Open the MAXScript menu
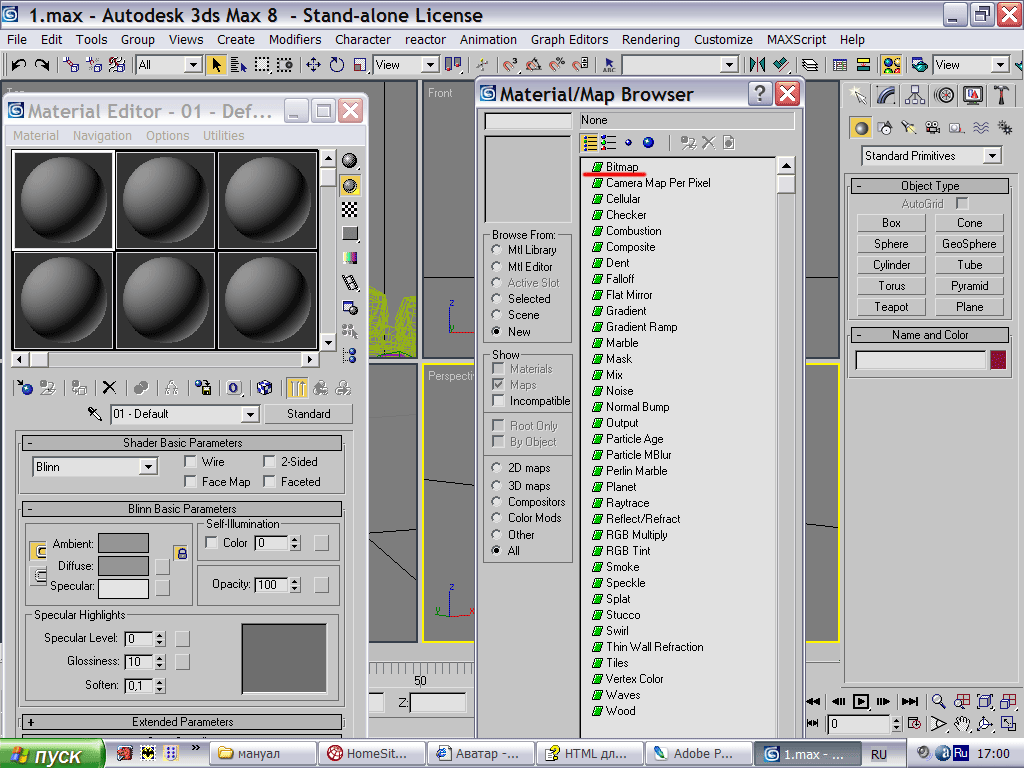Image resolution: width=1024 pixels, height=768 pixels. click(796, 40)
